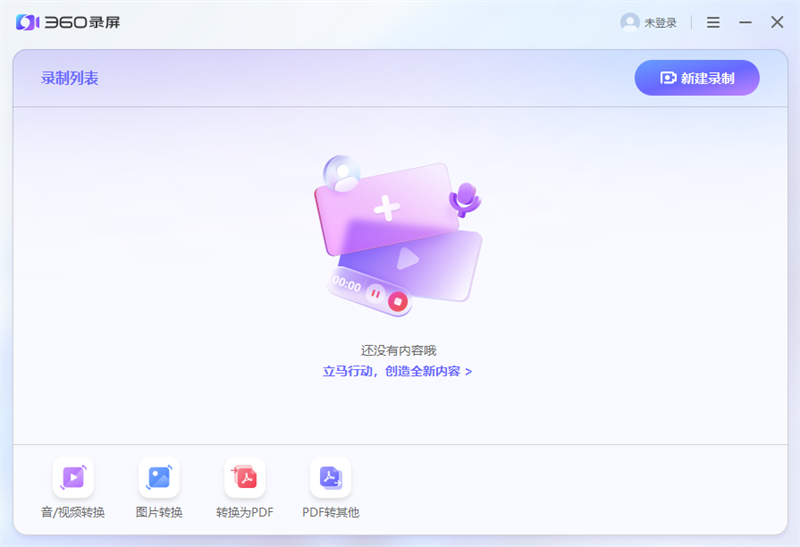
Task: Close the 360录屏 window
Action: (777, 22)
